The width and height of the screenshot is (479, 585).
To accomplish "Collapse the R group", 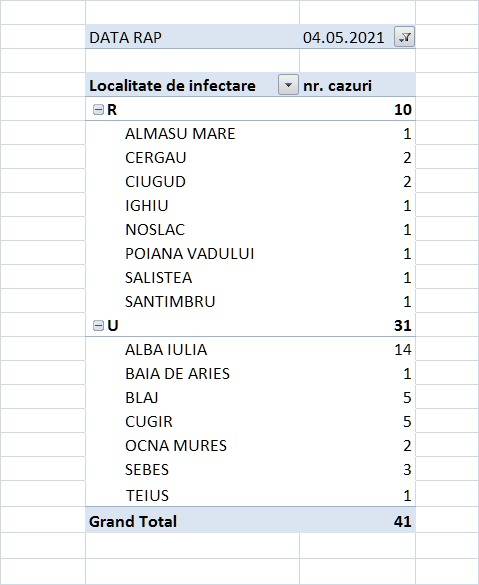I will (98, 110).
